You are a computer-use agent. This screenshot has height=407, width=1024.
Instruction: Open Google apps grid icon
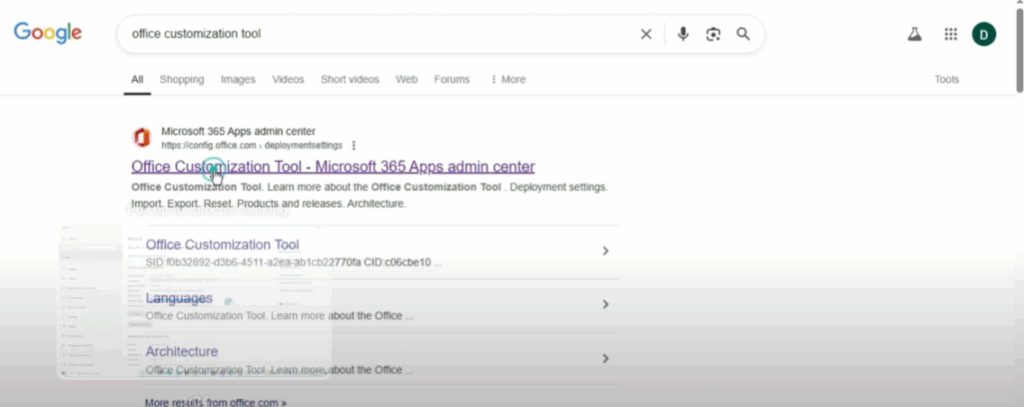pyautogui.click(x=951, y=34)
